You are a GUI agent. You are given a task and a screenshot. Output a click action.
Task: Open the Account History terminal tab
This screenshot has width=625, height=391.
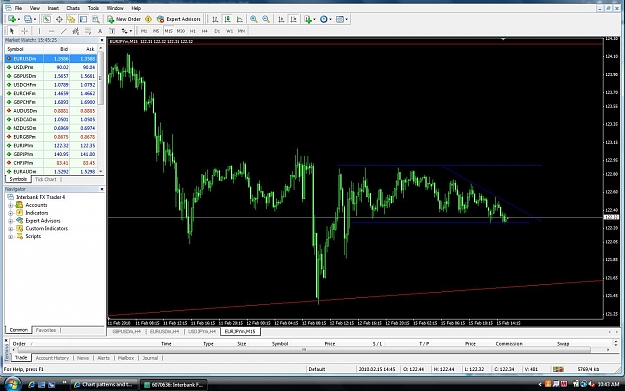pos(52,358)
